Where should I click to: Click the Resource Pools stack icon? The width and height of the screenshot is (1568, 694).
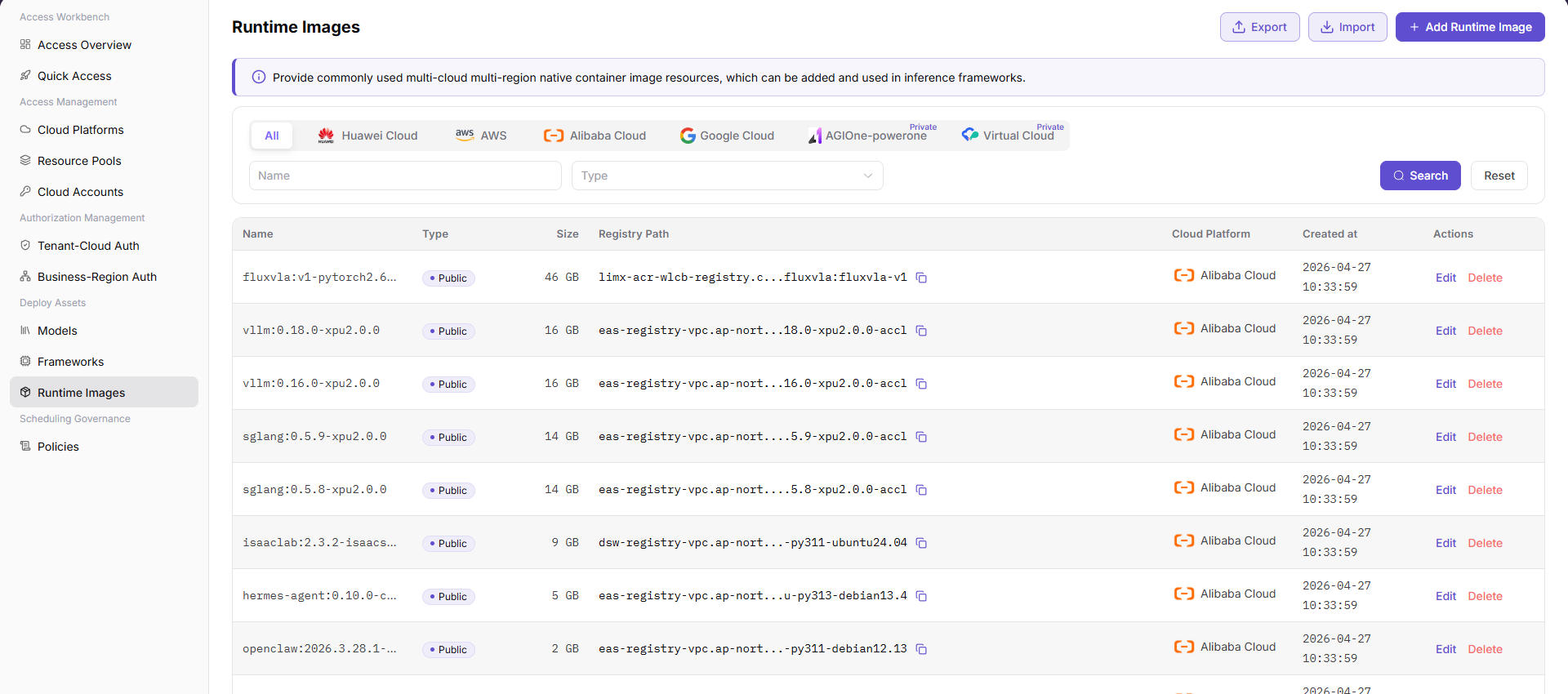click(x=25, y=160)
